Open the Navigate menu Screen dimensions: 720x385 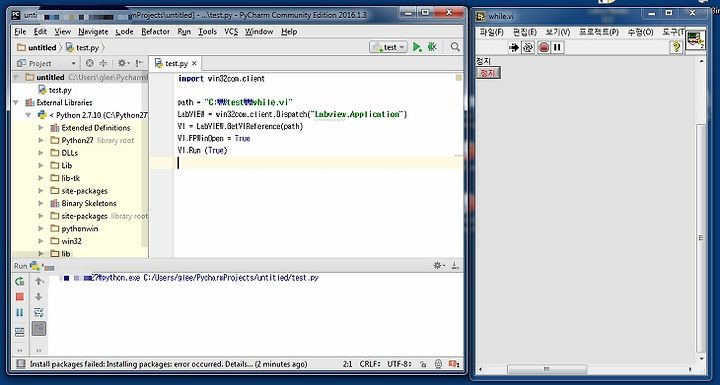click(93, 32)
